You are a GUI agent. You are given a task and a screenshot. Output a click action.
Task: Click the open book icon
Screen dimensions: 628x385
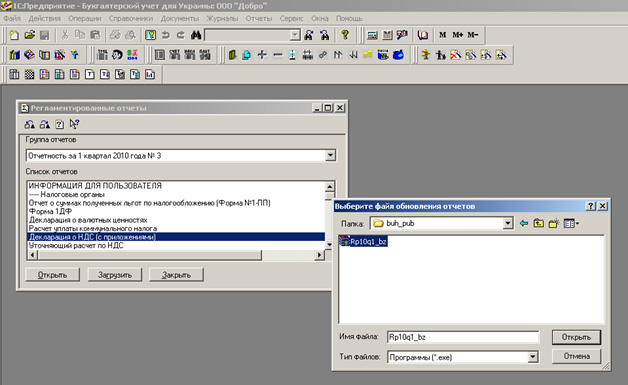pos(423,35)
